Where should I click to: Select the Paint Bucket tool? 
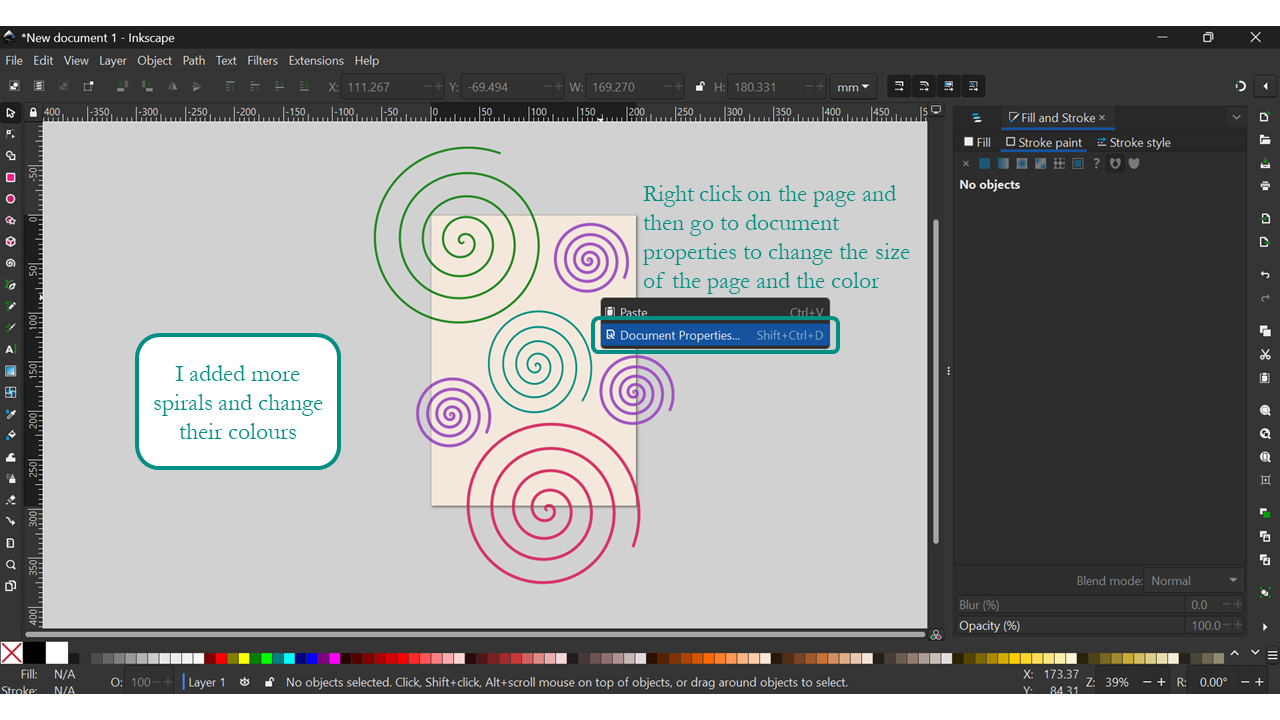tap(10, 435)
